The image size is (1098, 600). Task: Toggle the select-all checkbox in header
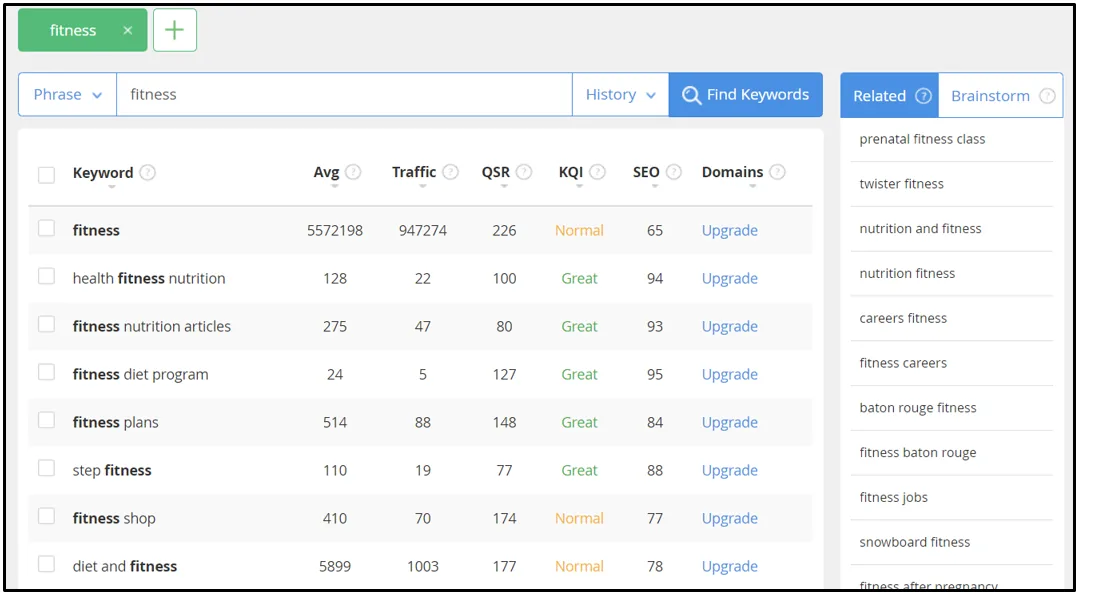click(x=46, y=175)
